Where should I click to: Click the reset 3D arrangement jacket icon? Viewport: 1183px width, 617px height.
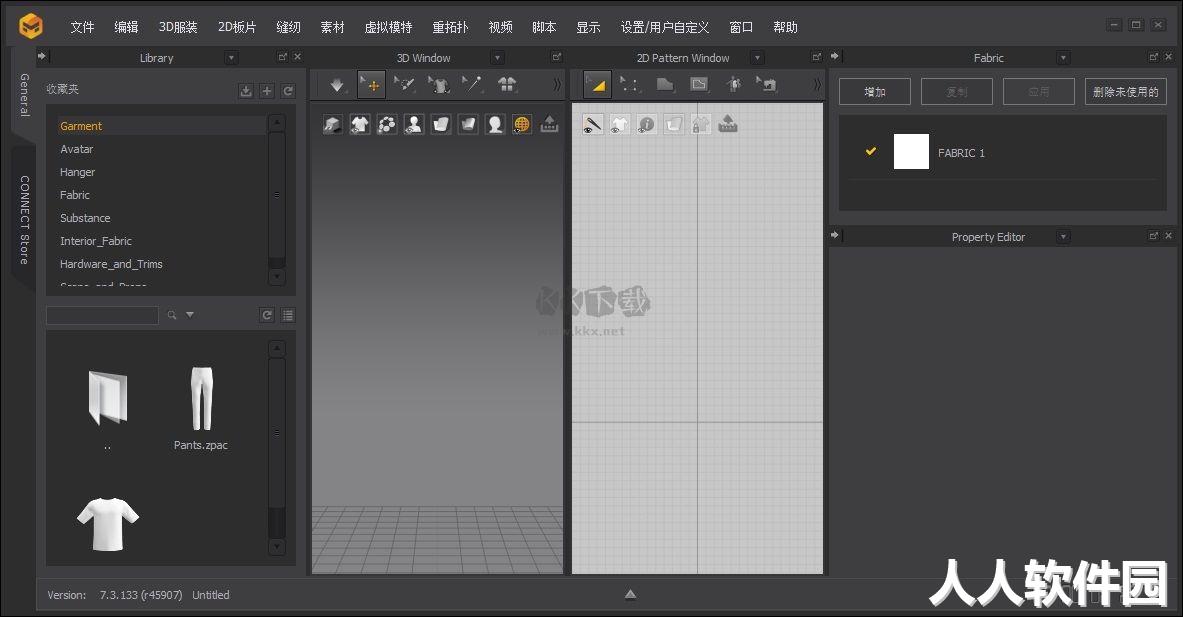pyautogui.click(x=507, y=84)
